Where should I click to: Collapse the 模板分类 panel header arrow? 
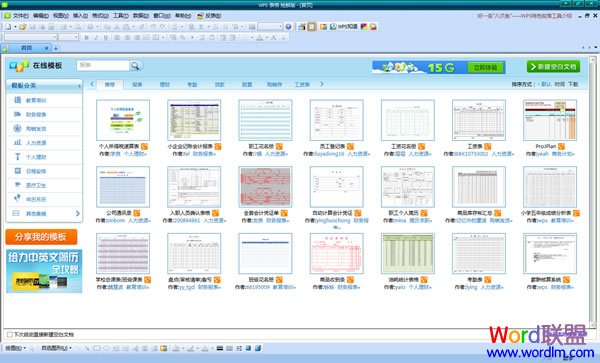(x=79, y=86)
